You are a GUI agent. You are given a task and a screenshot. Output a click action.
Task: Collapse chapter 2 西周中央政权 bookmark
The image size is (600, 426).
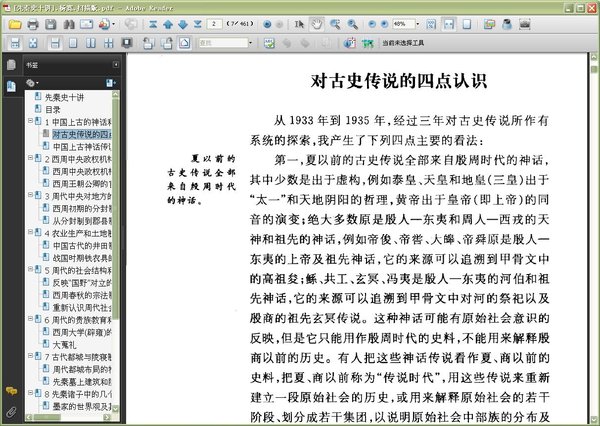click(x=30, y=157)
